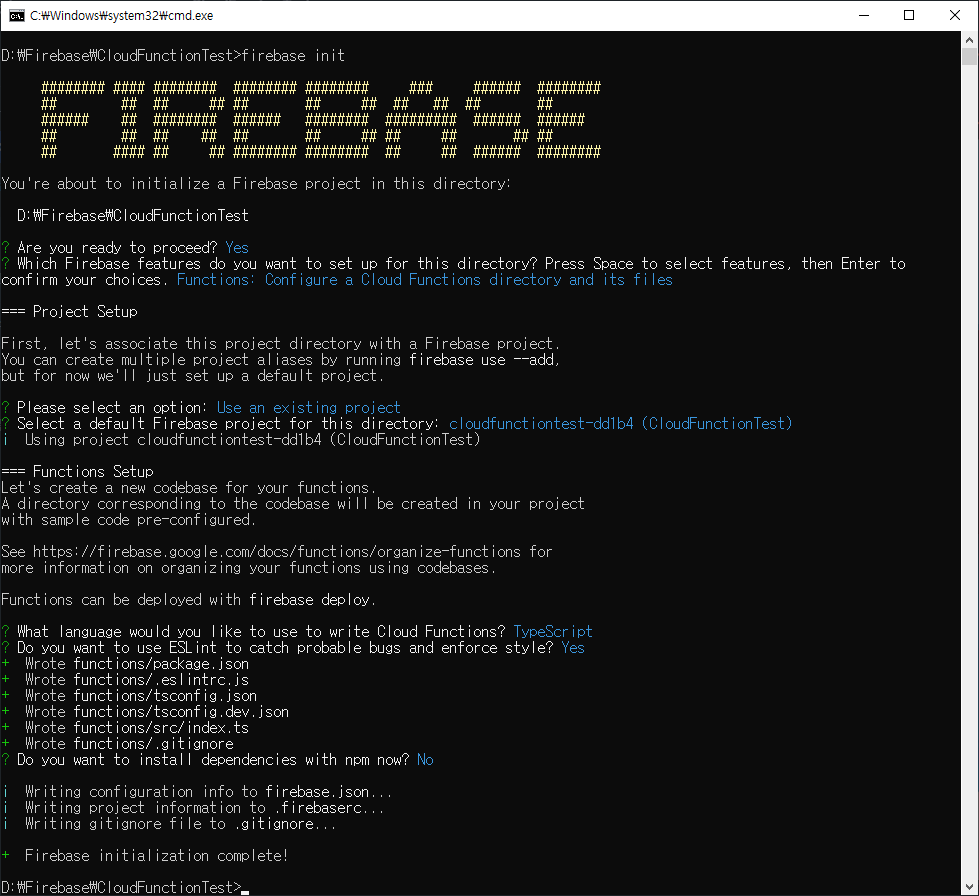This screenshot has height=896, width=979.
Task: Maximize the cmd.exe window
Action: click(x=909, y=16)
